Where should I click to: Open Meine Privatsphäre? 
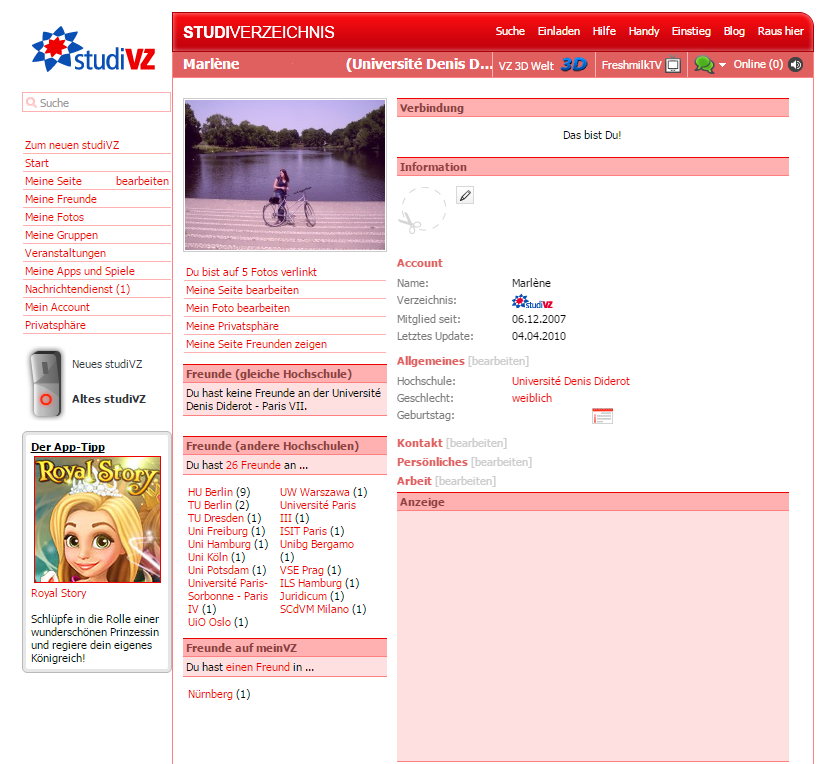click(232, 326)
